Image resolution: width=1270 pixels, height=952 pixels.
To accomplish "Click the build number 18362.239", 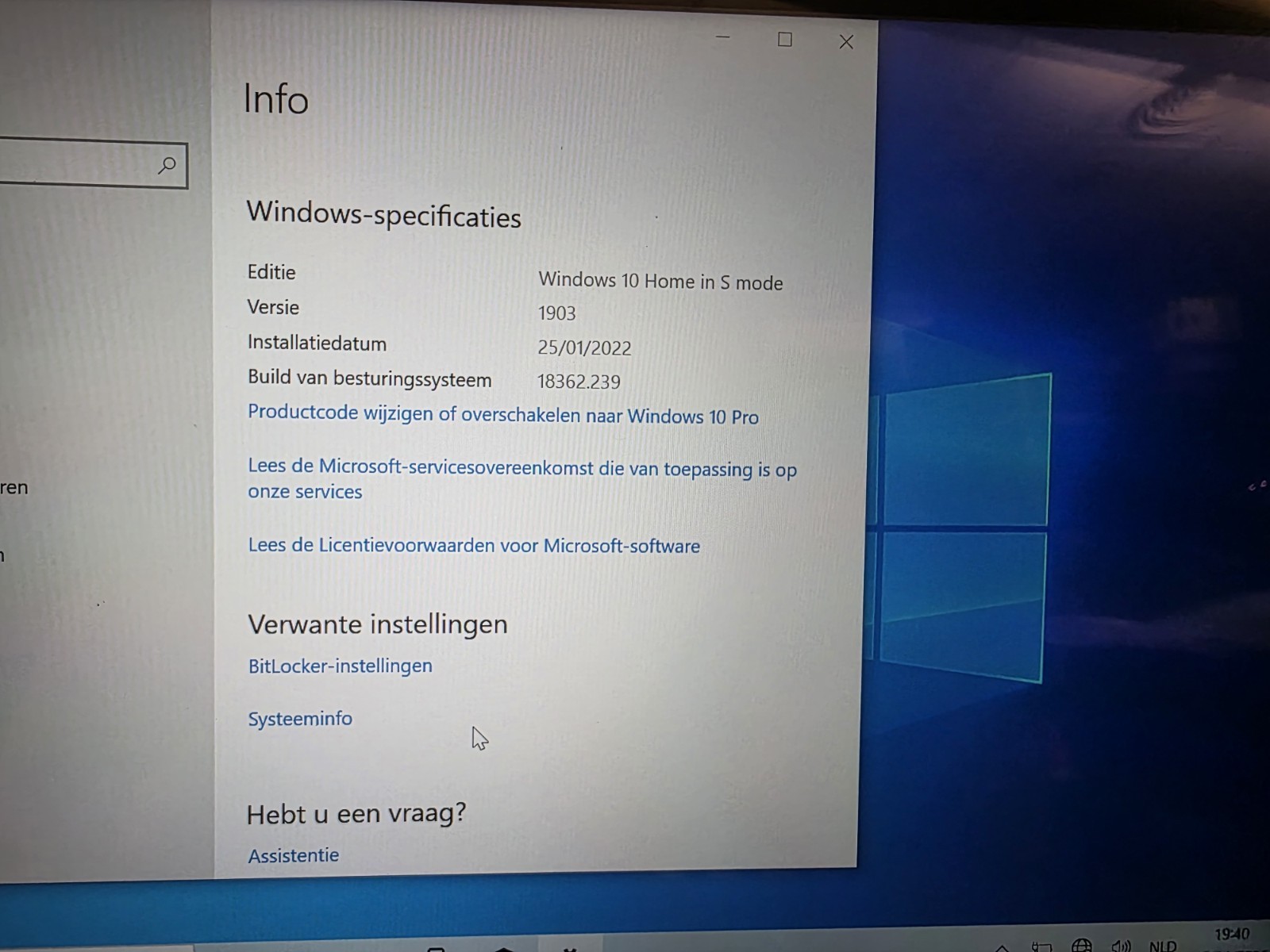I will coord(579,382).
